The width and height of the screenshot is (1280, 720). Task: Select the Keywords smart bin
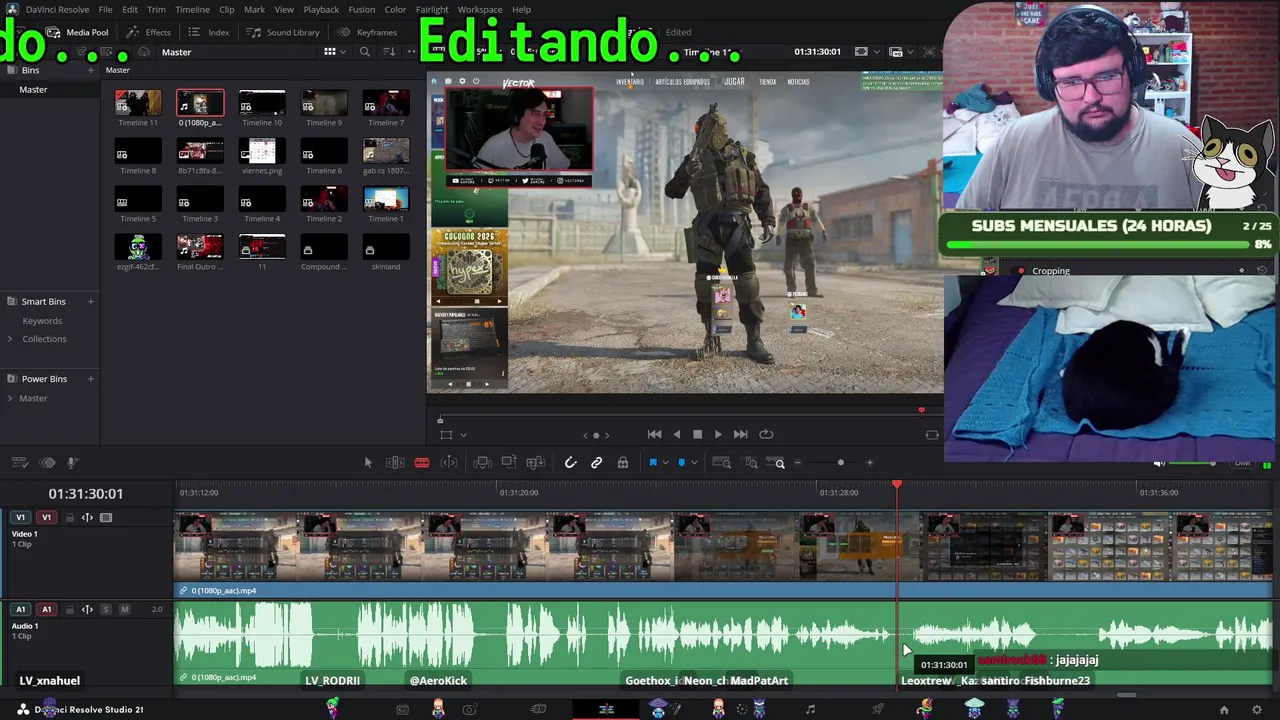click(42, 321)
